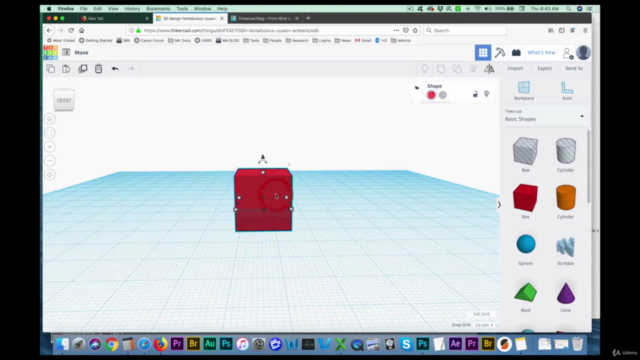Image resolution: width=640 pixels, height=360 pixels.
Task: Open Firefox hamburger menu
Action: 585,30
